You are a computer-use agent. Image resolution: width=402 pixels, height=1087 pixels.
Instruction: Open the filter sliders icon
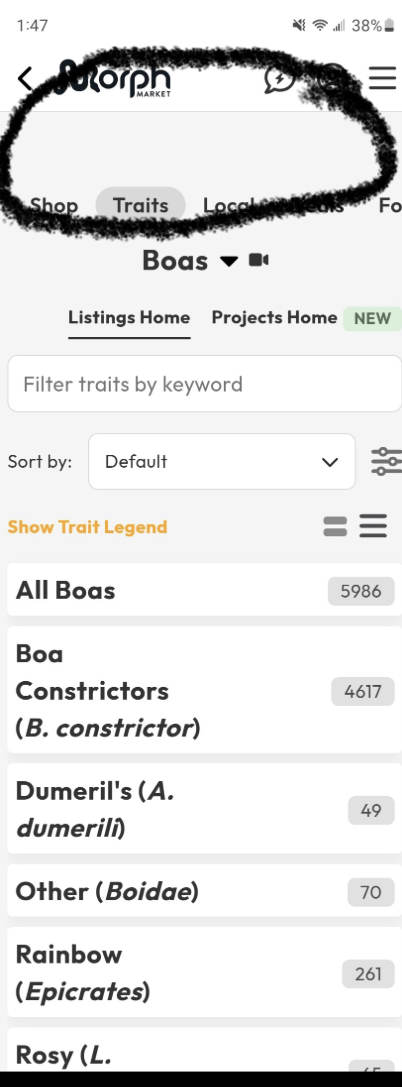tap(386, 462)
